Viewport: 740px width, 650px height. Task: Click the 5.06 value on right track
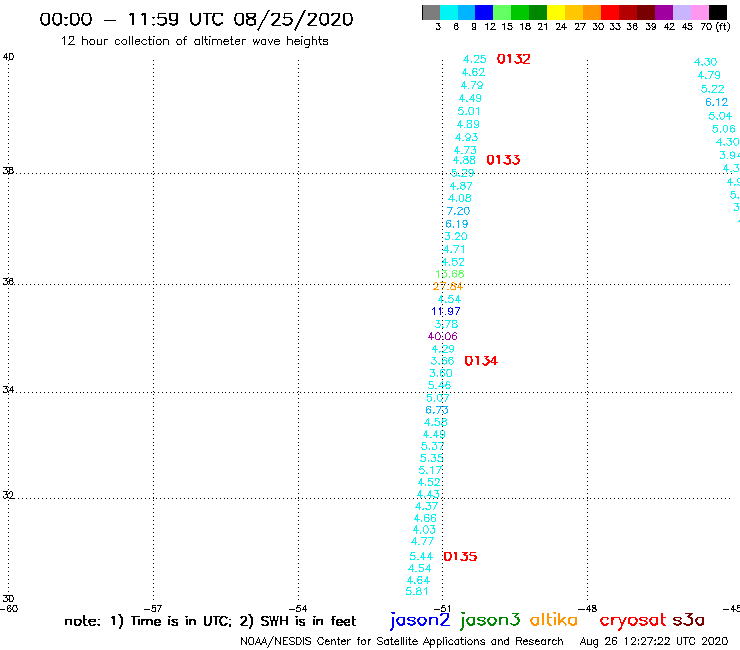pos(723,129)
